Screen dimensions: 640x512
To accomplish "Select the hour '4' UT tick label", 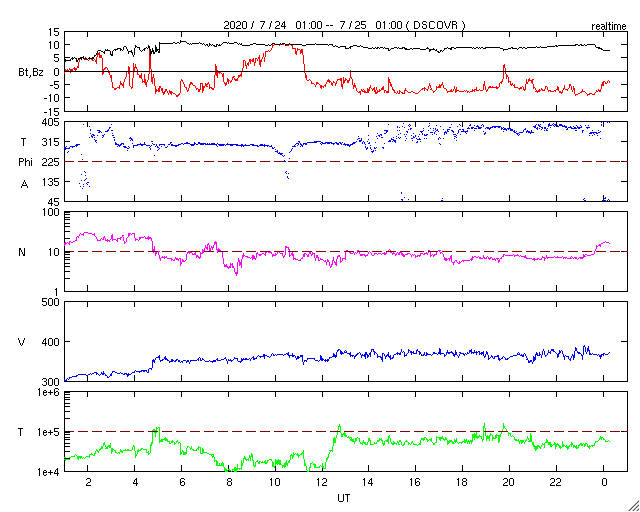I will click(135, 483).
